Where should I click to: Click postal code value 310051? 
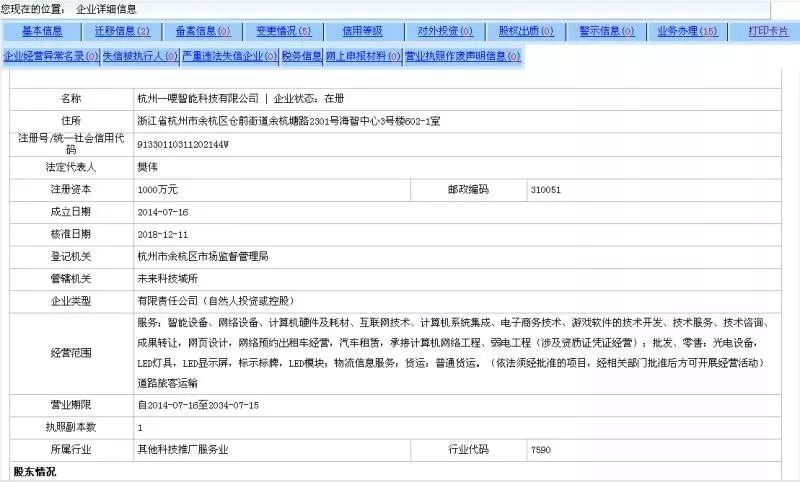(x=545, y=190)
